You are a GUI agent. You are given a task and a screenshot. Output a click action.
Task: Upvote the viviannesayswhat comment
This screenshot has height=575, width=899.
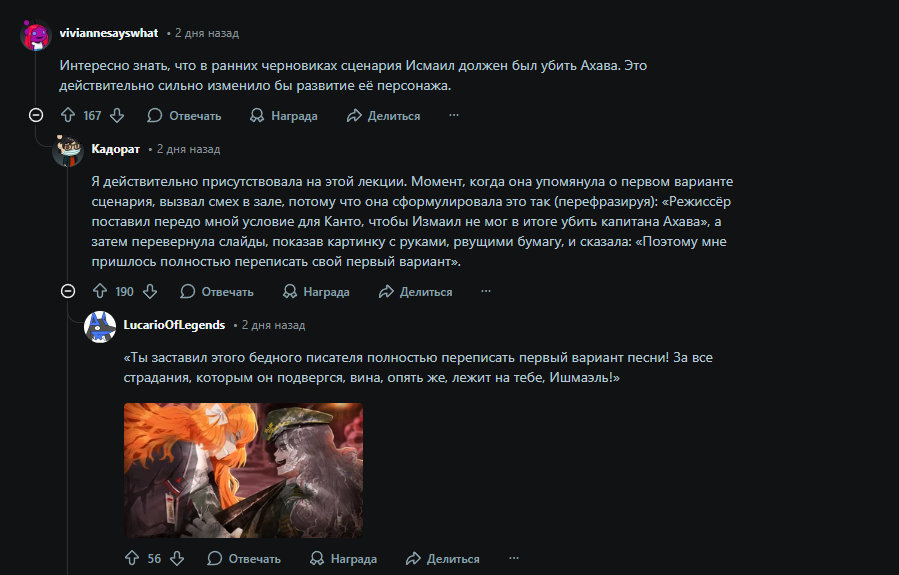click(68, 116)
